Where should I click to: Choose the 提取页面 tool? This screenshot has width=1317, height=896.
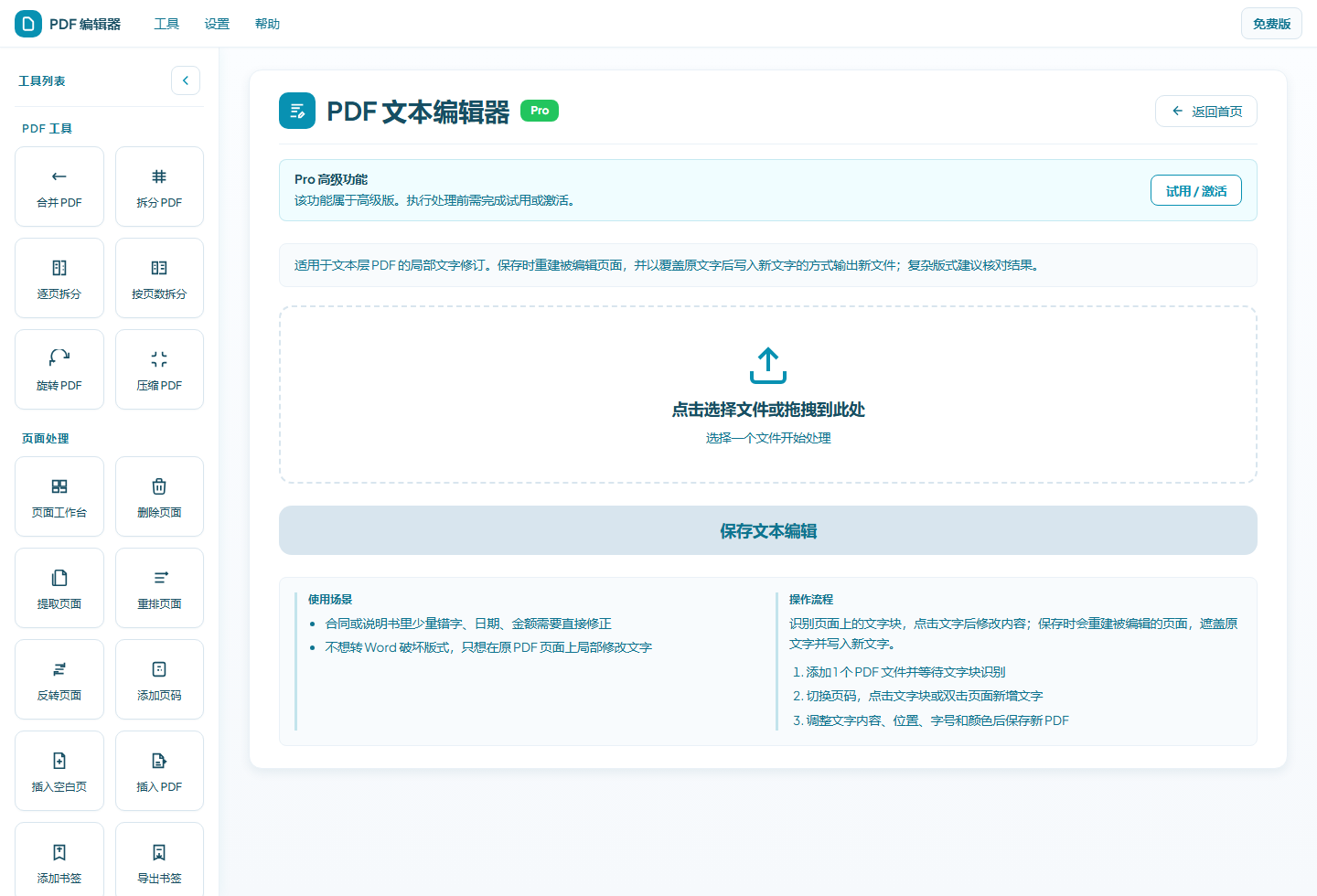(59, 588)
